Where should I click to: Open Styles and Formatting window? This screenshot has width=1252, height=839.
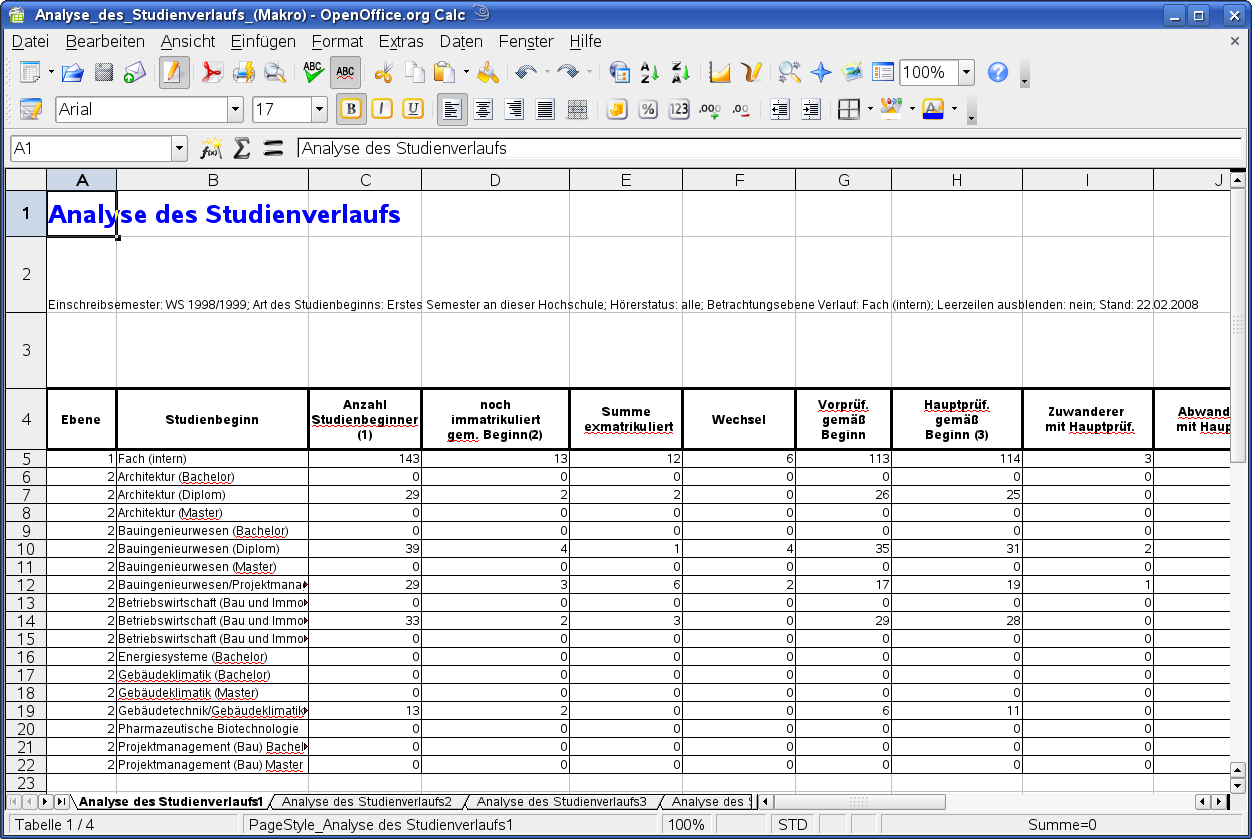pos(31,109)
